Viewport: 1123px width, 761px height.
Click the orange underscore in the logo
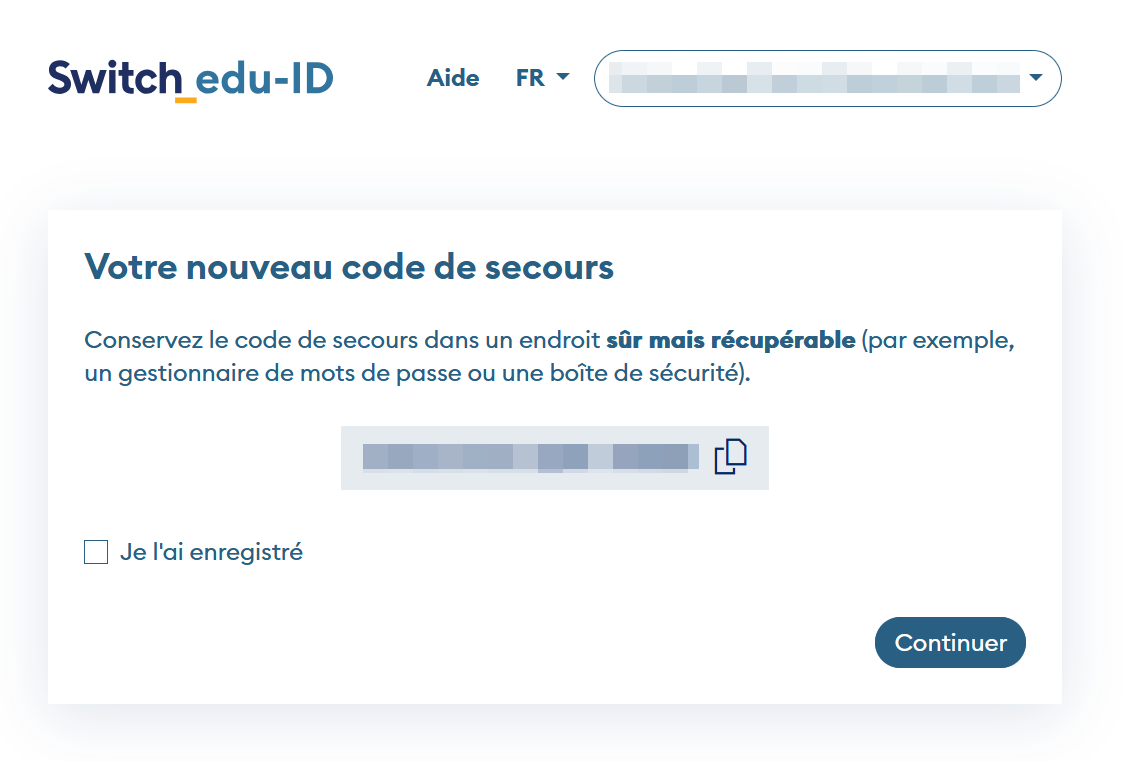(x=185, y=99)
